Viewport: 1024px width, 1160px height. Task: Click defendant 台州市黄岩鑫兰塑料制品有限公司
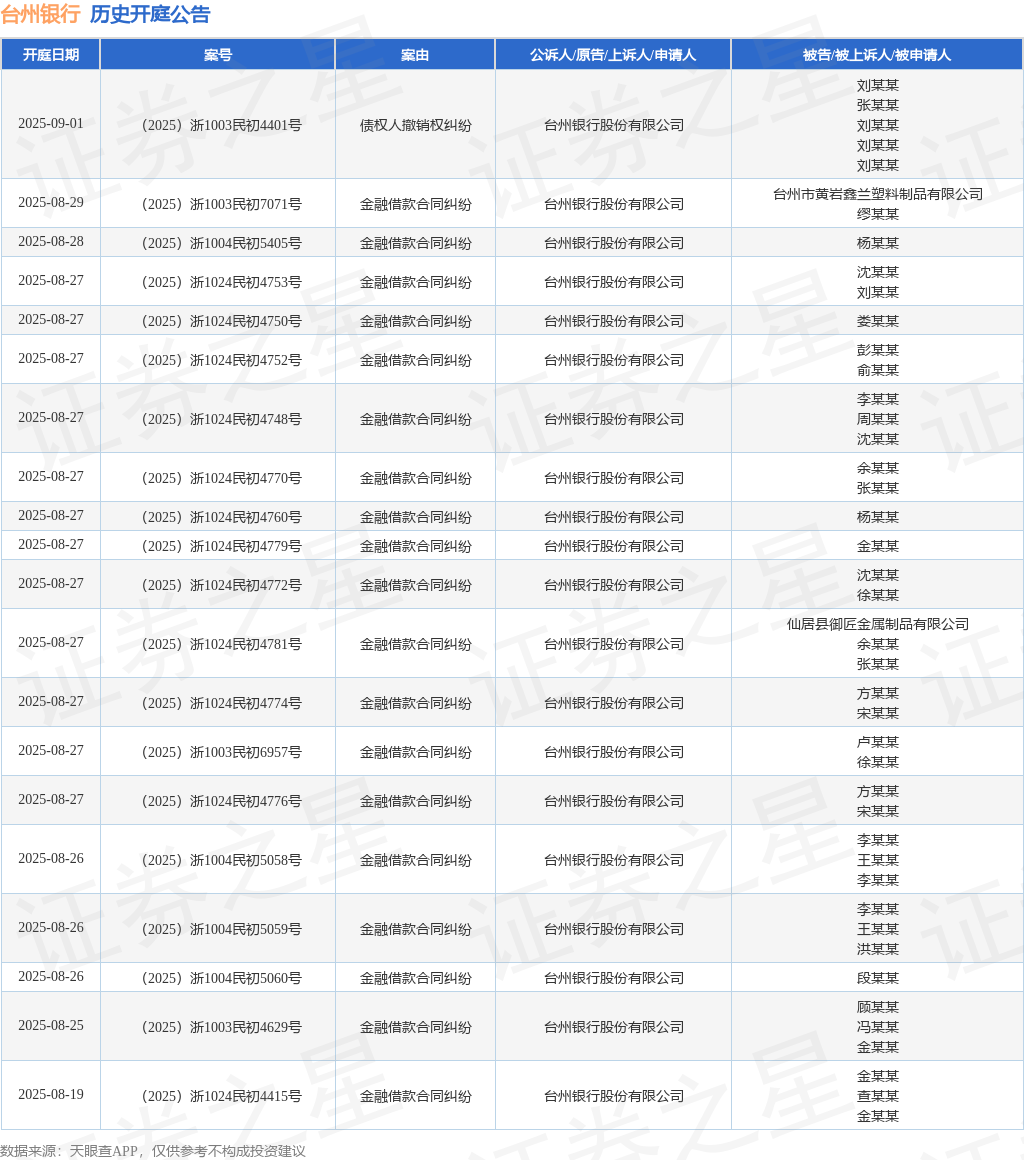[878, 194]
